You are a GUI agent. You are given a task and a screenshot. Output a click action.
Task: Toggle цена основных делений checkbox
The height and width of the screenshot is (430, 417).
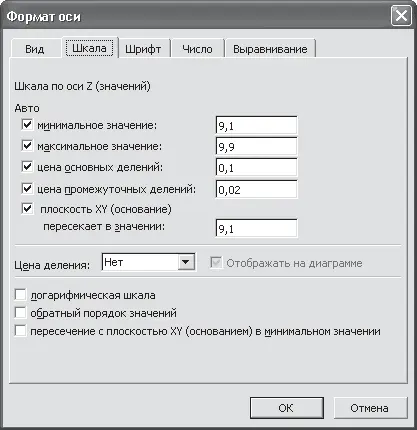(x=27, y=167)
